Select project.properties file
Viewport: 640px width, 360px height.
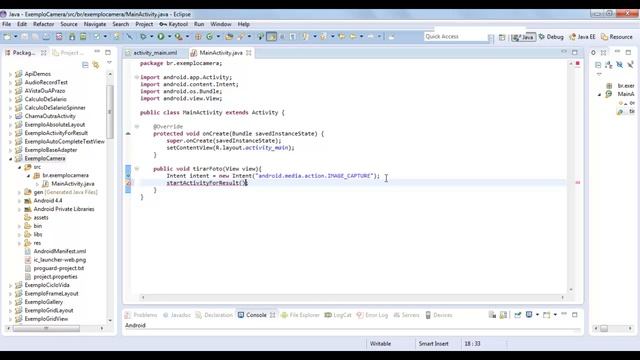55,277
